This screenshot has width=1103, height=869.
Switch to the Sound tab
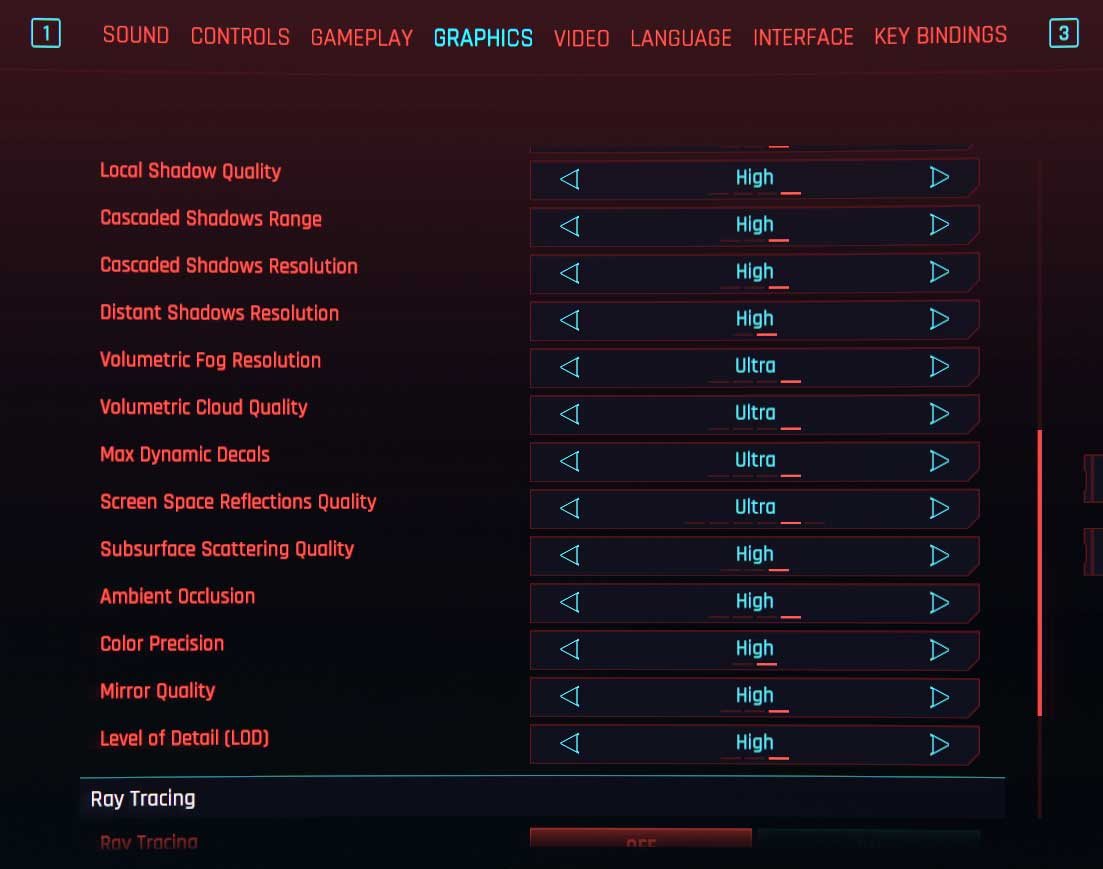135,36
